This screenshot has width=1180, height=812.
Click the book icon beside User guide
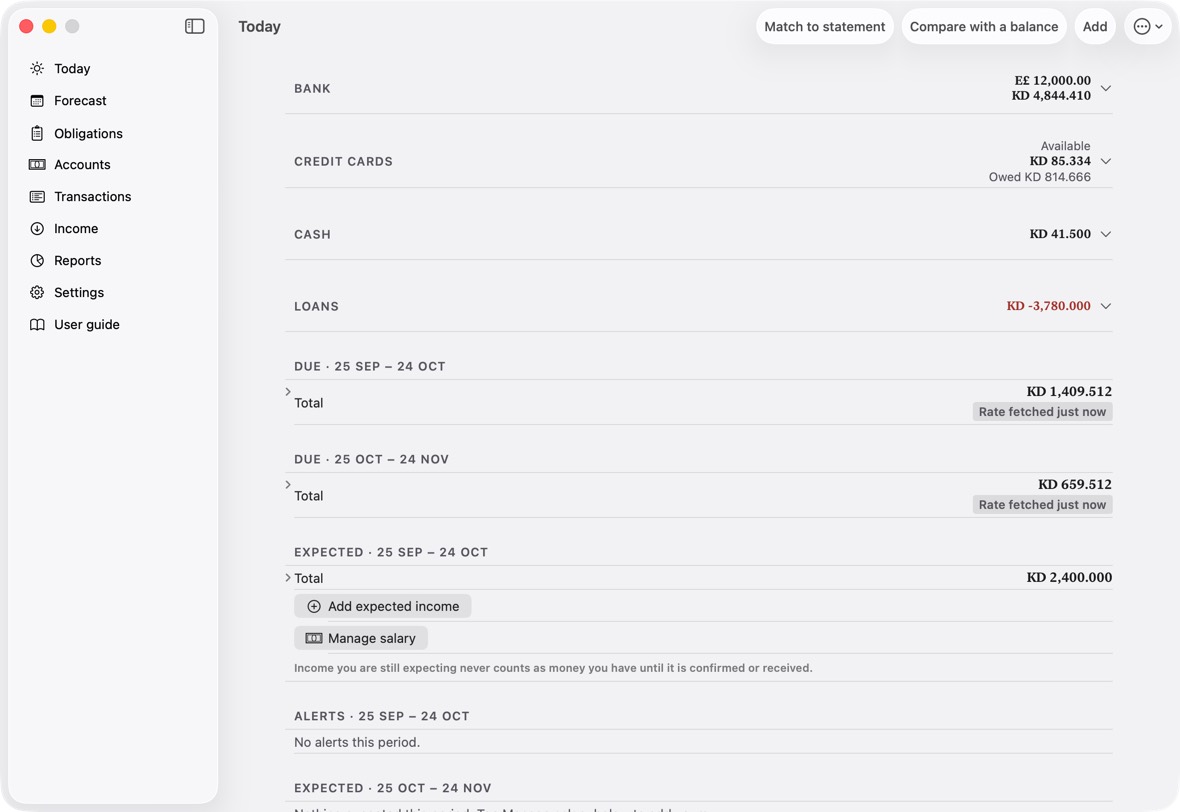click(x=37, y=324)
